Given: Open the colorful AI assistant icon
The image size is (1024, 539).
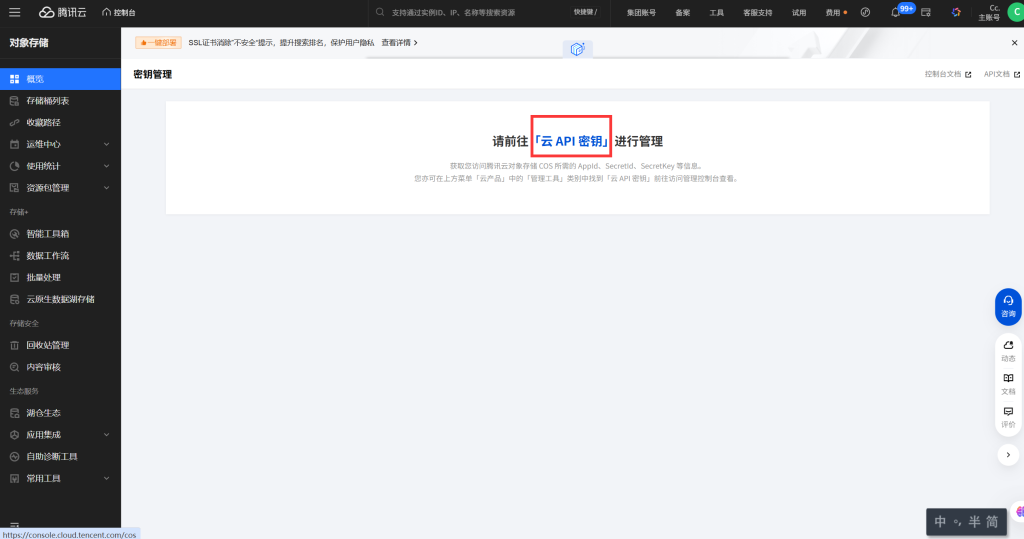Looking at the screenshot, I should (x=956, y=12).
